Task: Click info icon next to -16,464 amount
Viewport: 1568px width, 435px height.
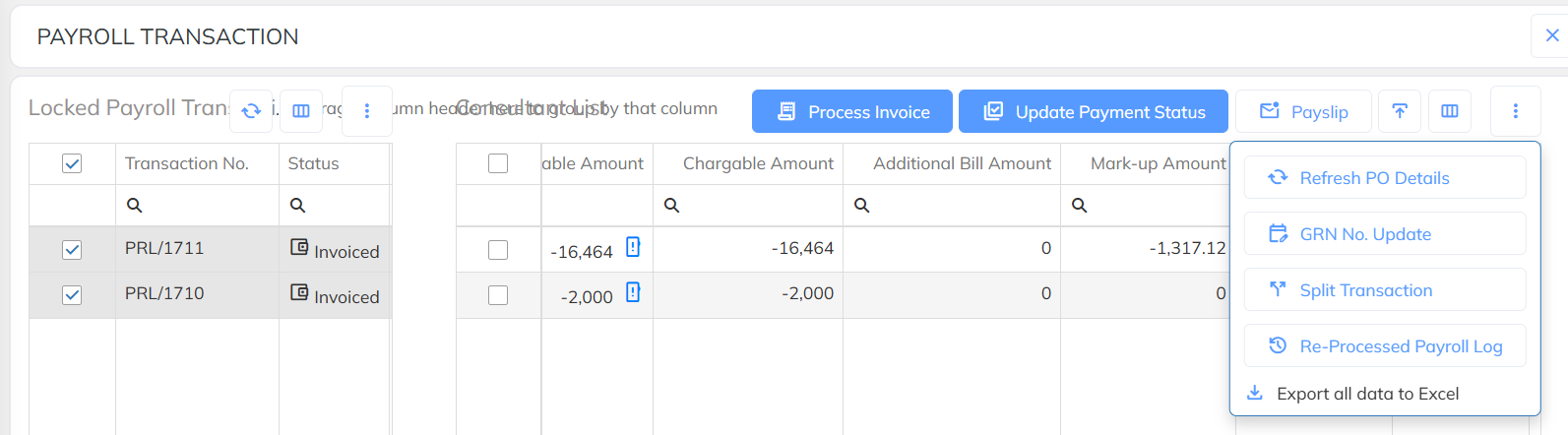Action: point(633,247)
